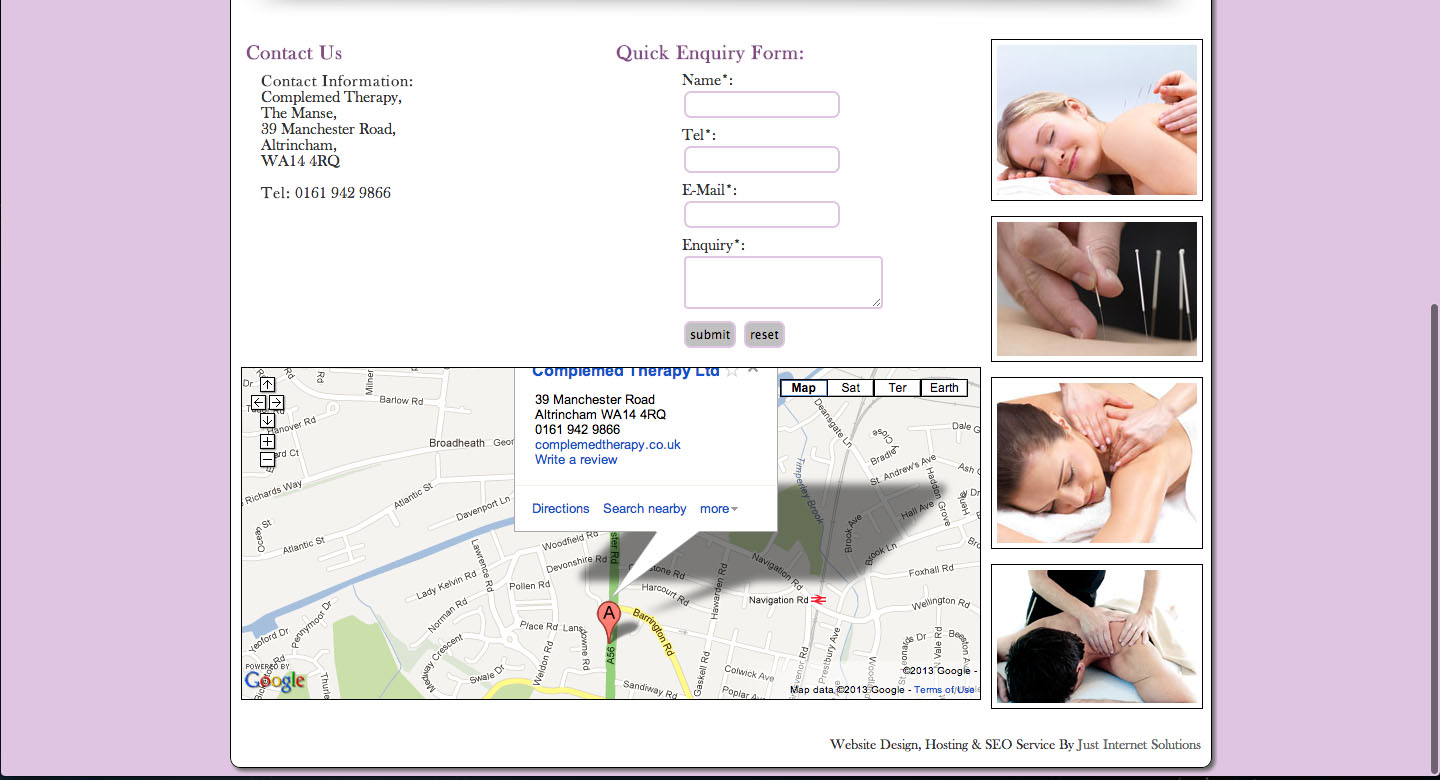Focus the Name input field

[761, 105]
